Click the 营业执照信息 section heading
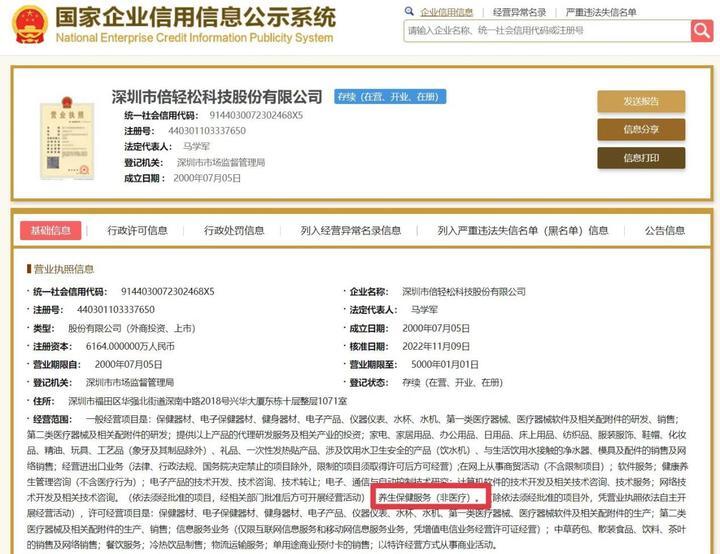720x554 pixels. click(64, 269)
